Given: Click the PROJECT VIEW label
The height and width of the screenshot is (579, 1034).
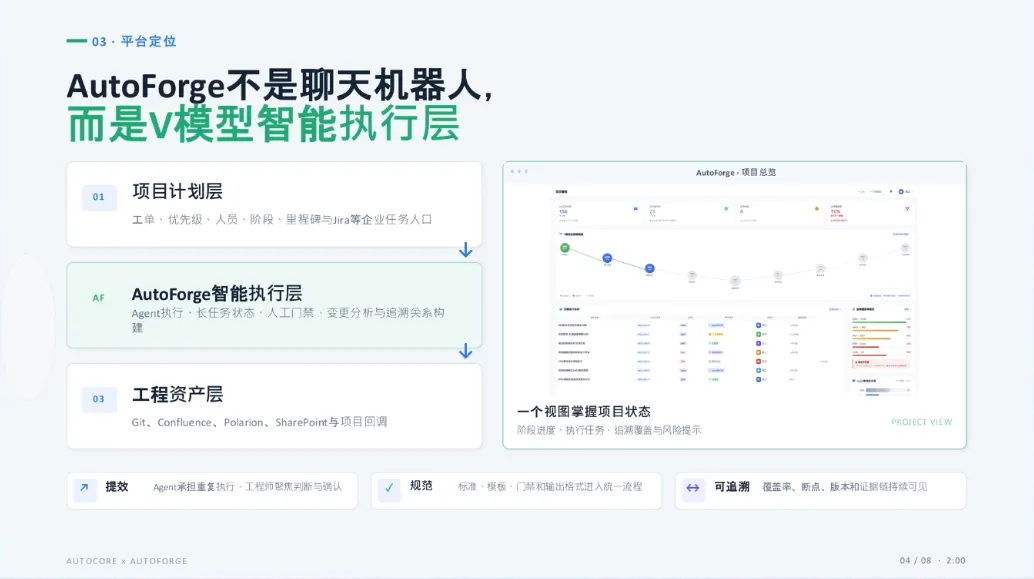Looking at the screenshot, I should coord(922,422).
